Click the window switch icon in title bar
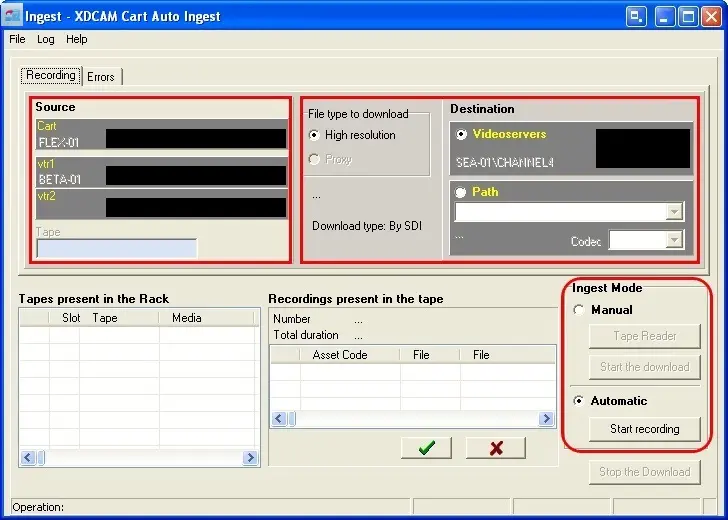 (637, 16)
